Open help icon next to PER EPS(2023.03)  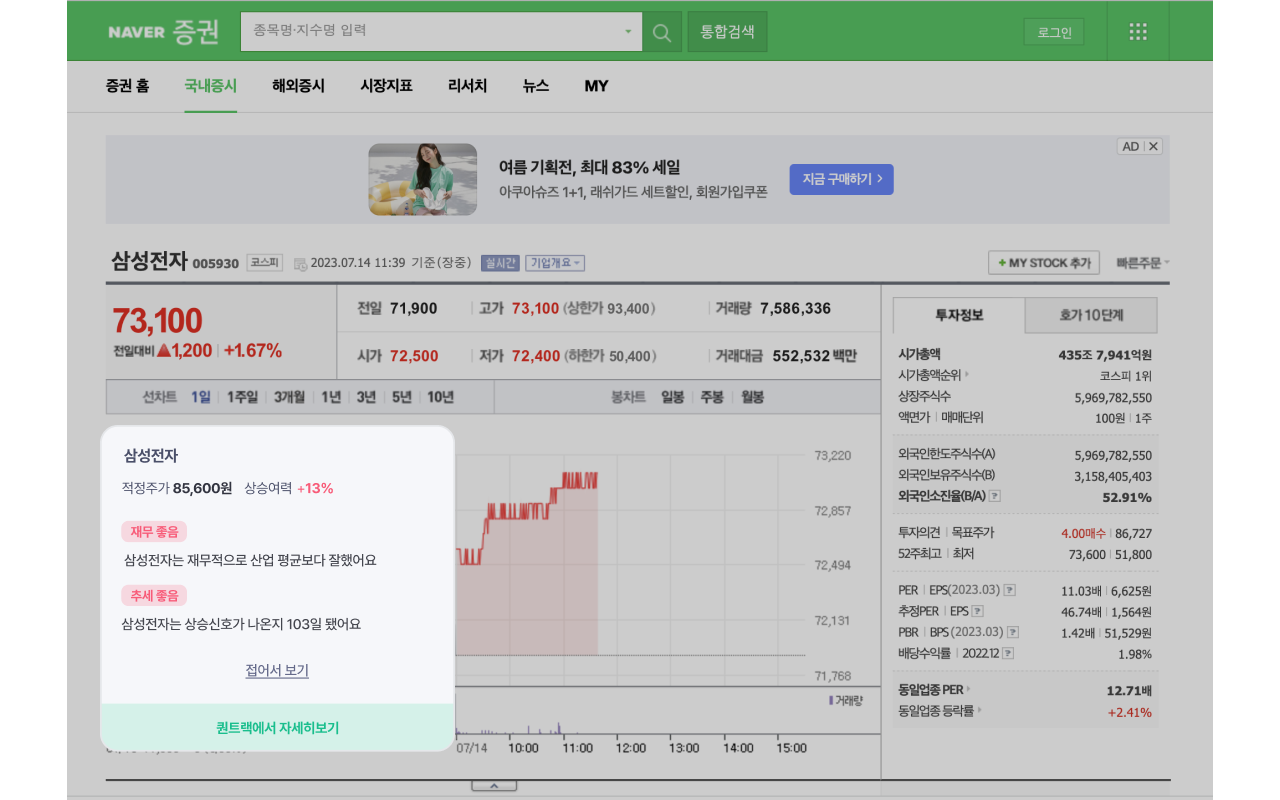[x=1010, y=590]
